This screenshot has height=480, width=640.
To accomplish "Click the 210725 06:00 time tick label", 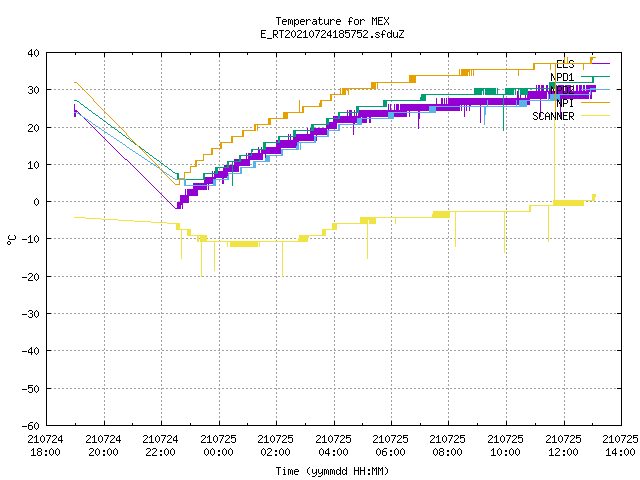I will tap(391, 446).
